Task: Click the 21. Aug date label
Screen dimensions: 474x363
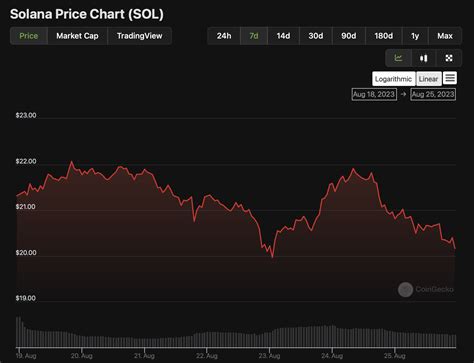Action: coord(144,356)
